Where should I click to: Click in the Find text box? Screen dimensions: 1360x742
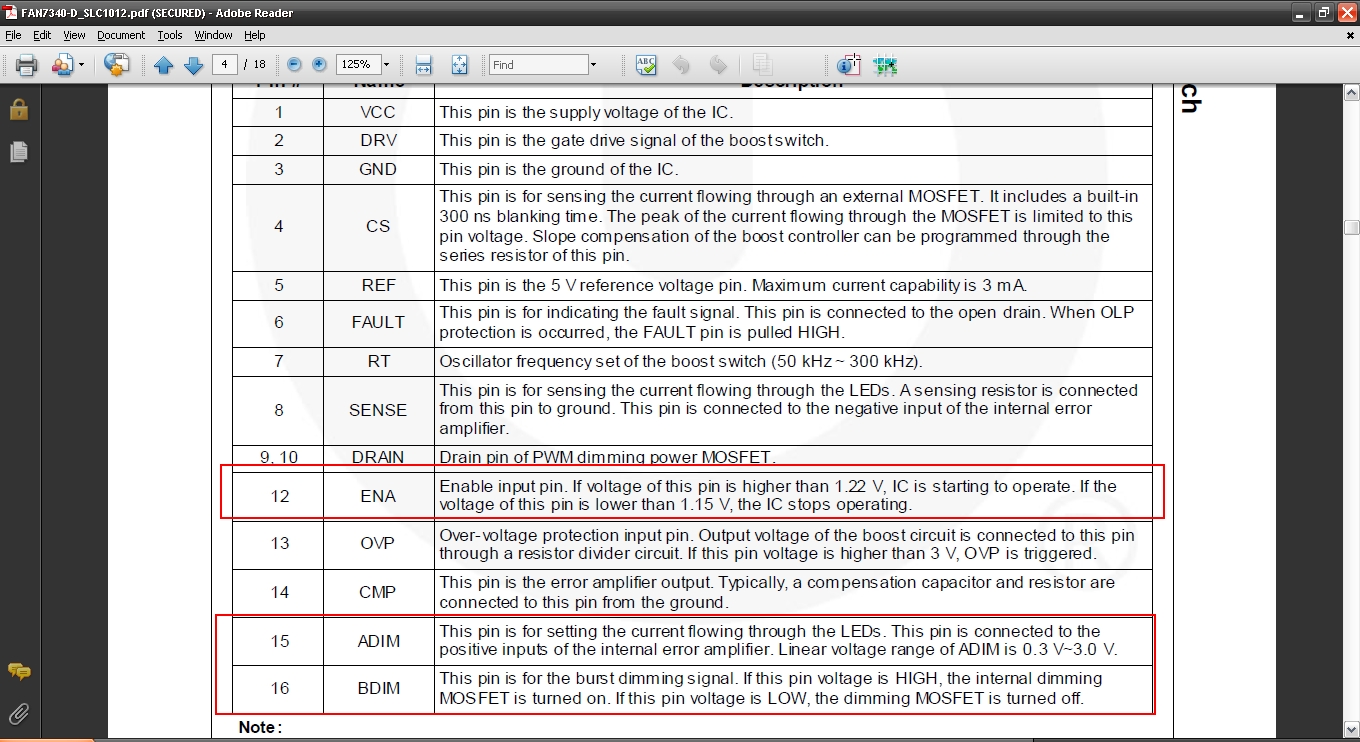click(538, 65)
